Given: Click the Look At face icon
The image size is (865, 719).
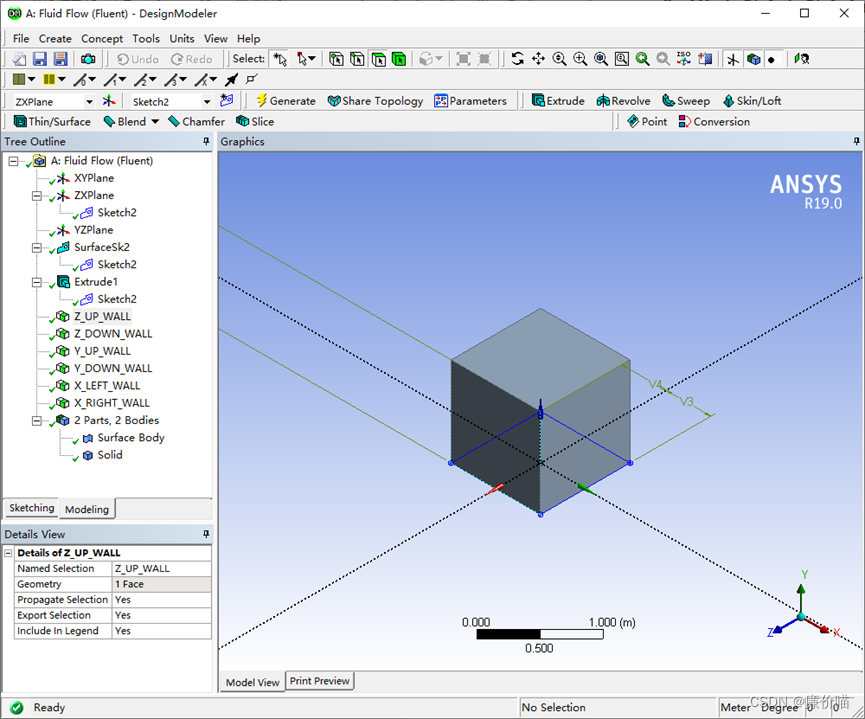Looking at the screenshot, I should (801, 59).
